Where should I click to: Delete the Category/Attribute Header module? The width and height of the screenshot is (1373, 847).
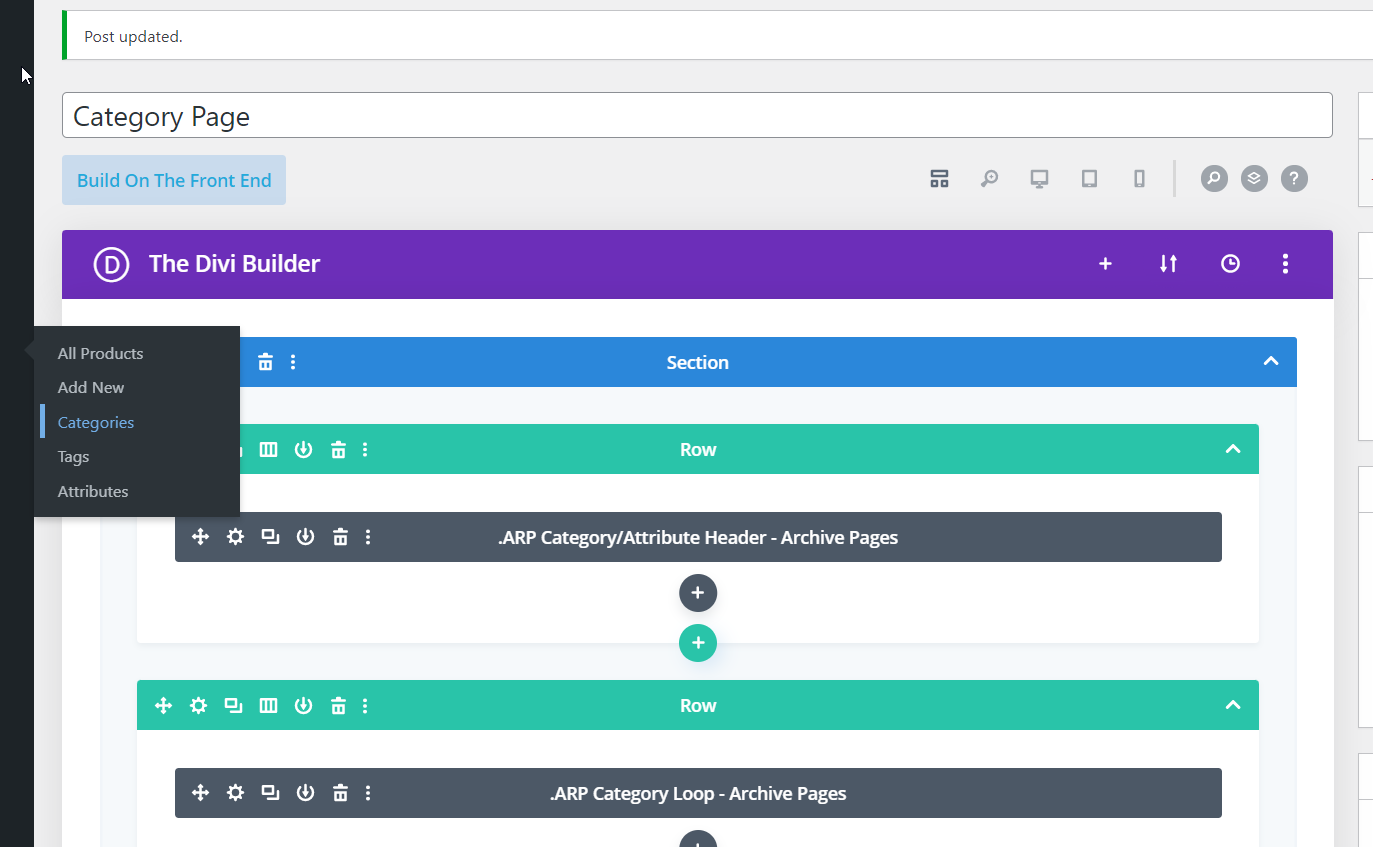340,537
